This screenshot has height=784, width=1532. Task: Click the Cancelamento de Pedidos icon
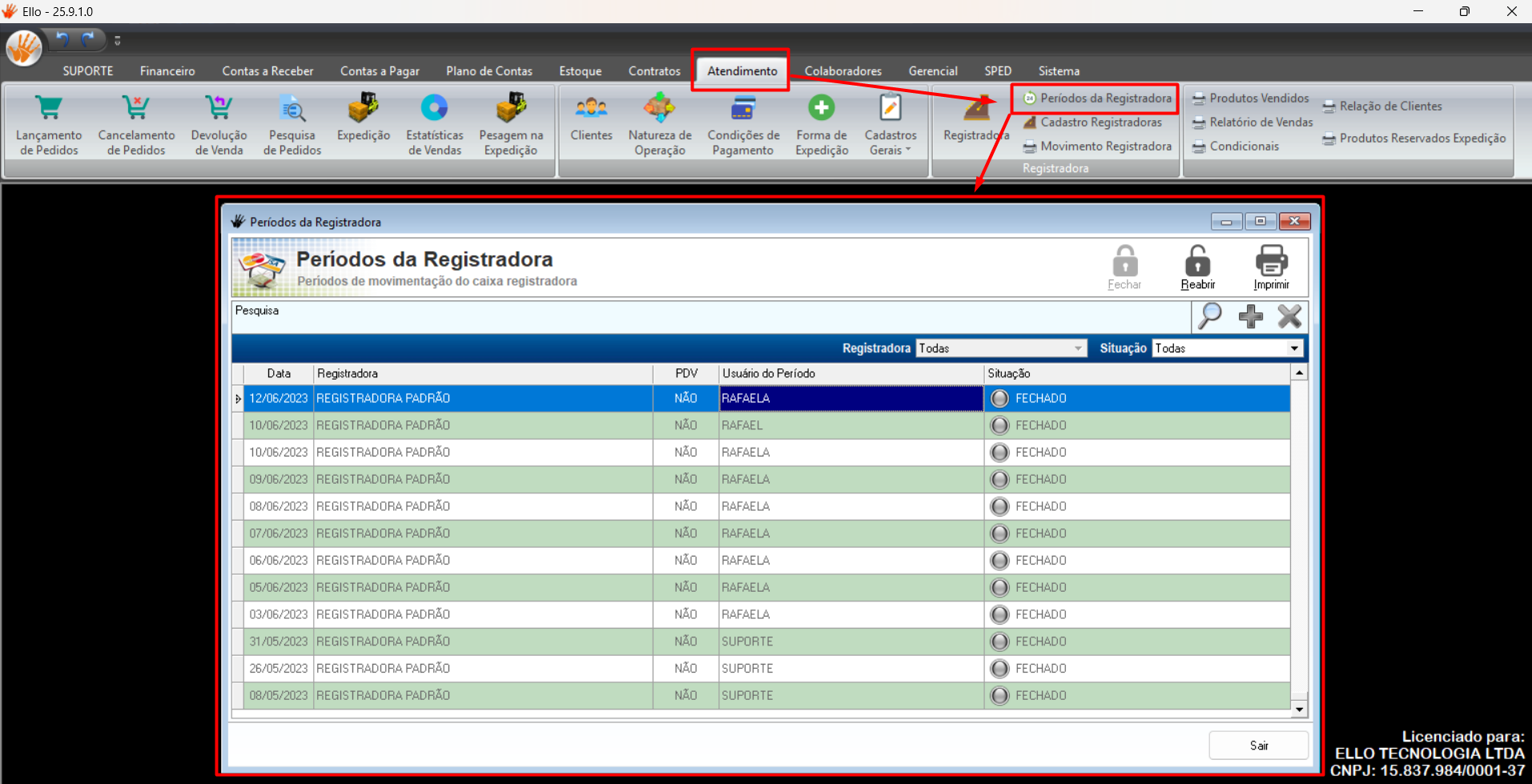[136, 108]
